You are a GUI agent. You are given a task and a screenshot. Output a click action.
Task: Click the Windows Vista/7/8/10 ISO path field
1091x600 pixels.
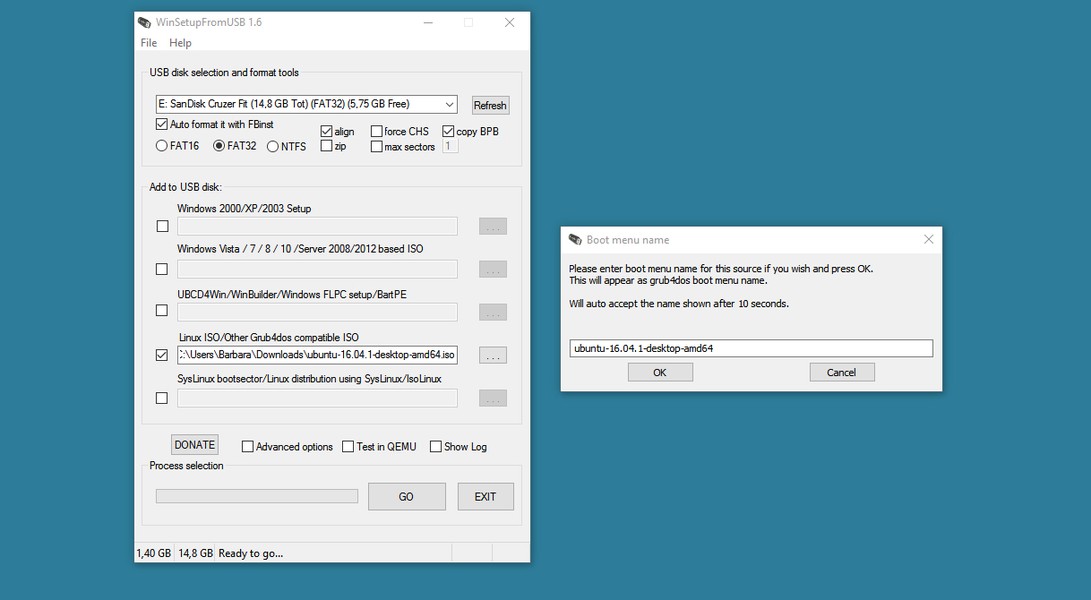pos(317,269)
